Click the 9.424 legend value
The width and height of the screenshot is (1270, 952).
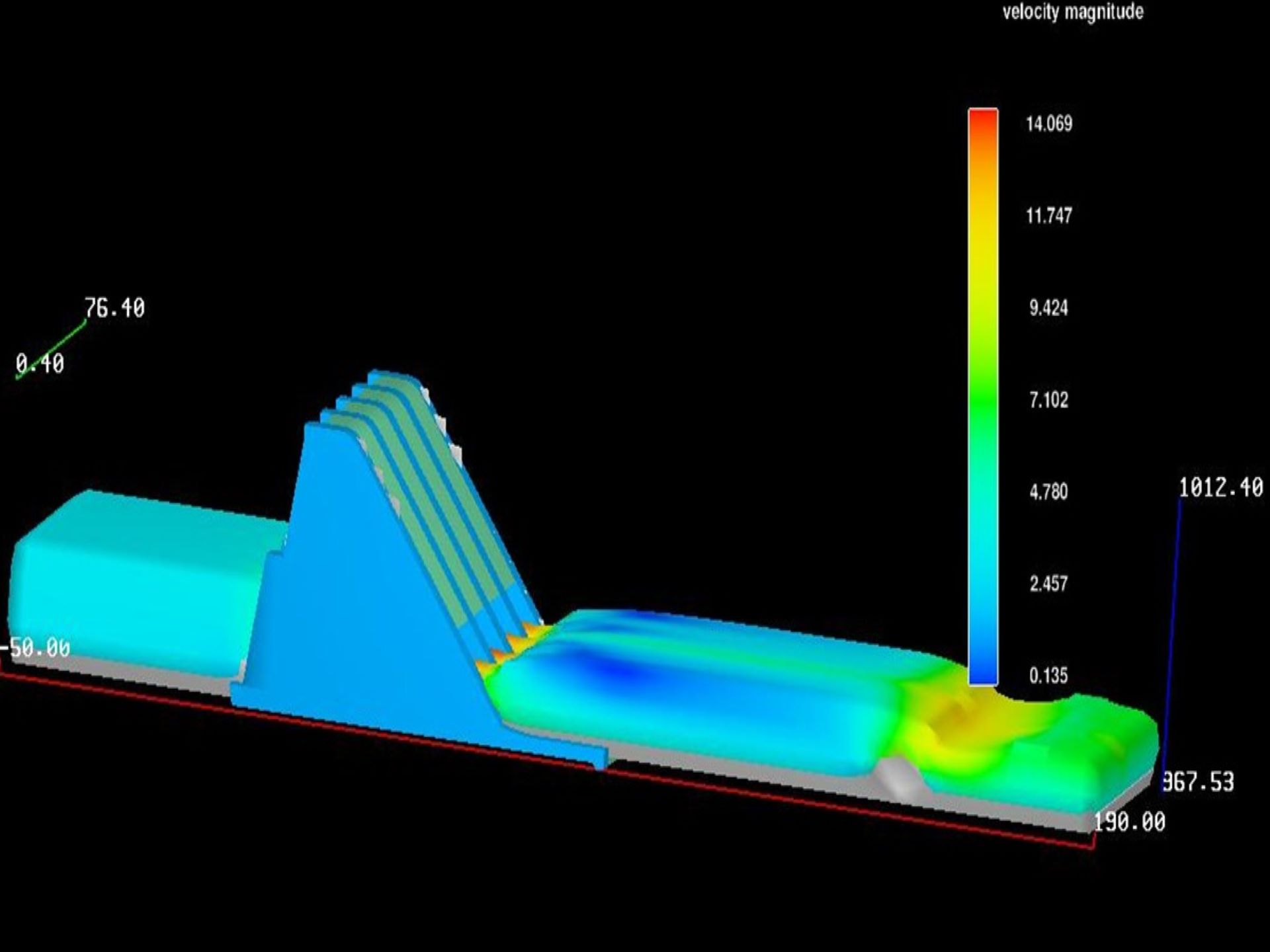click(1048, 307)
